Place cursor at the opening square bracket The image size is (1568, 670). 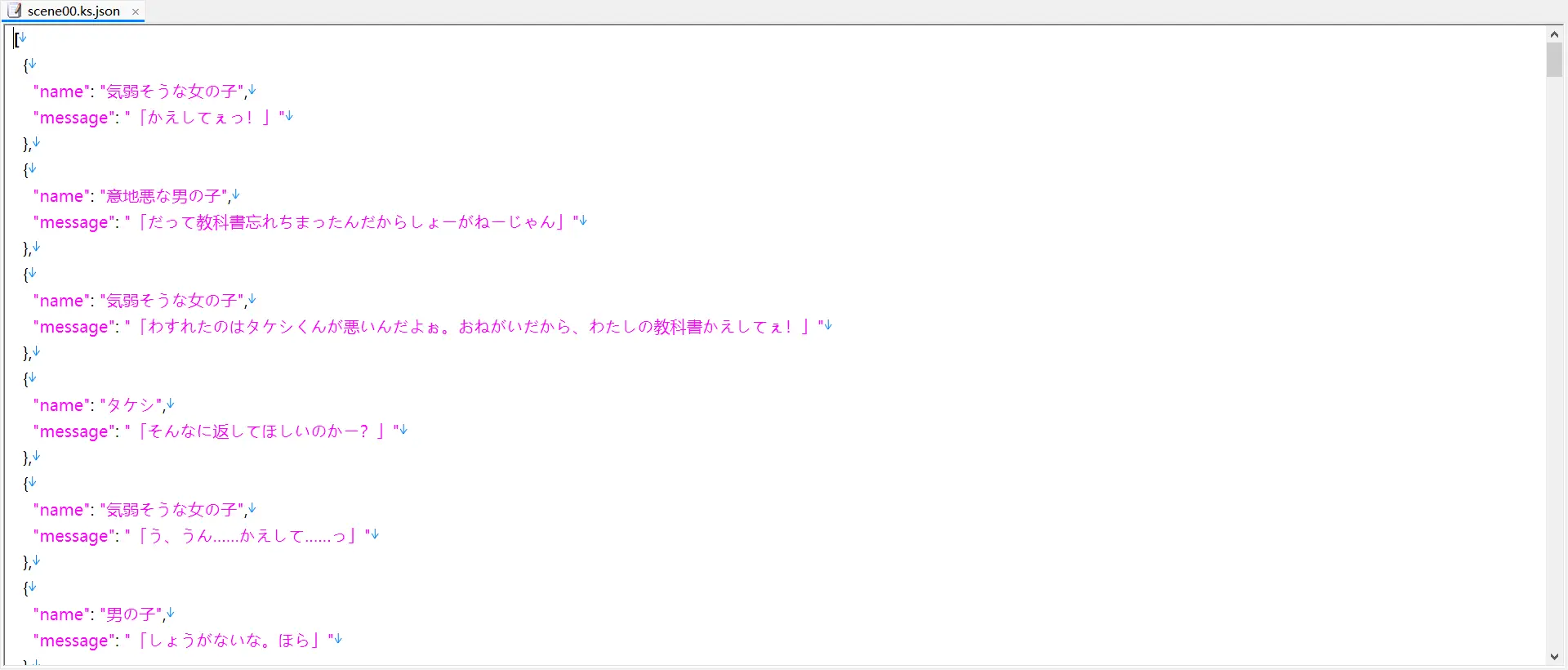16,39
